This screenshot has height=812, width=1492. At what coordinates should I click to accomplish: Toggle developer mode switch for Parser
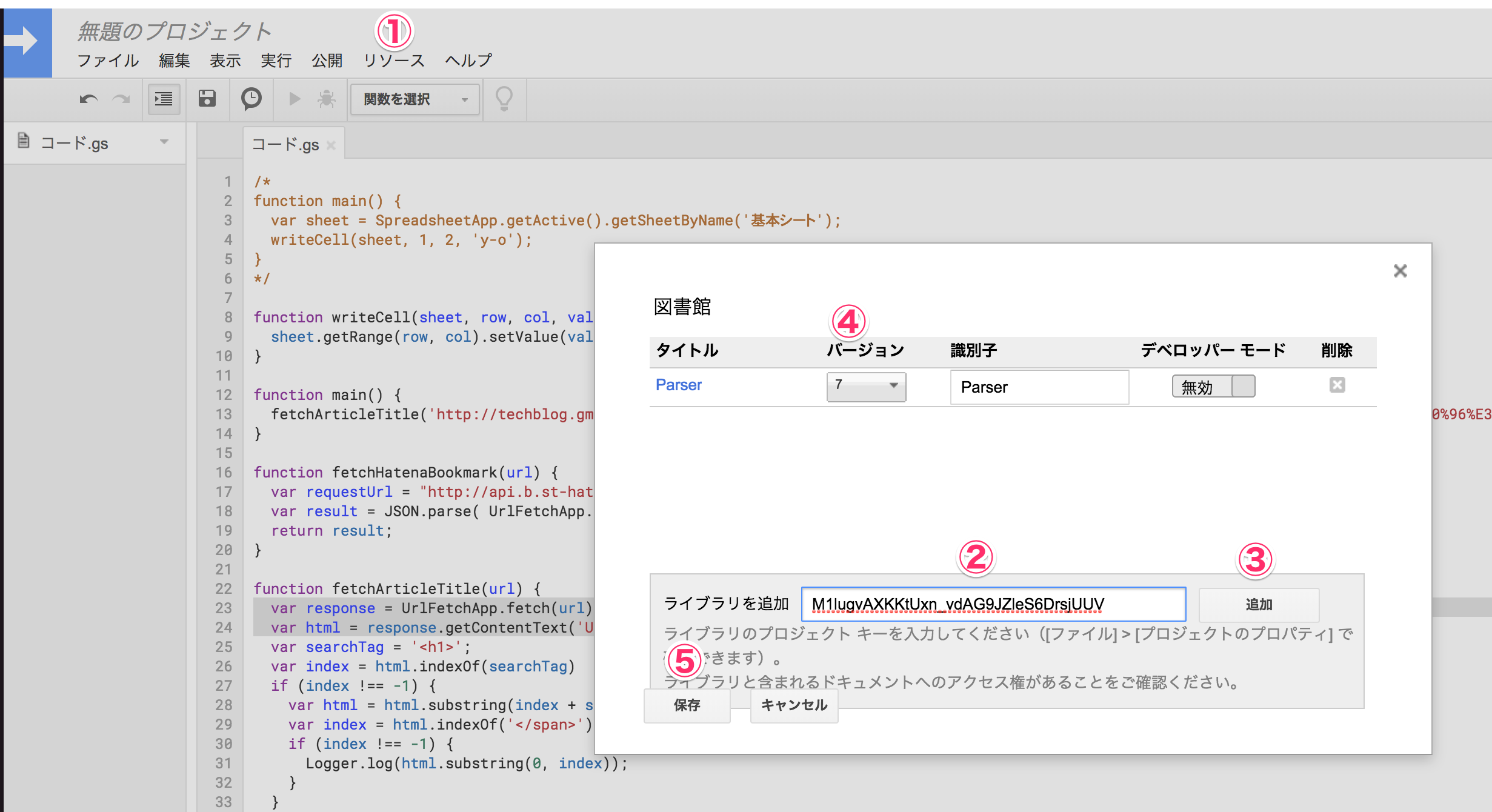(x=1213, y=387)
